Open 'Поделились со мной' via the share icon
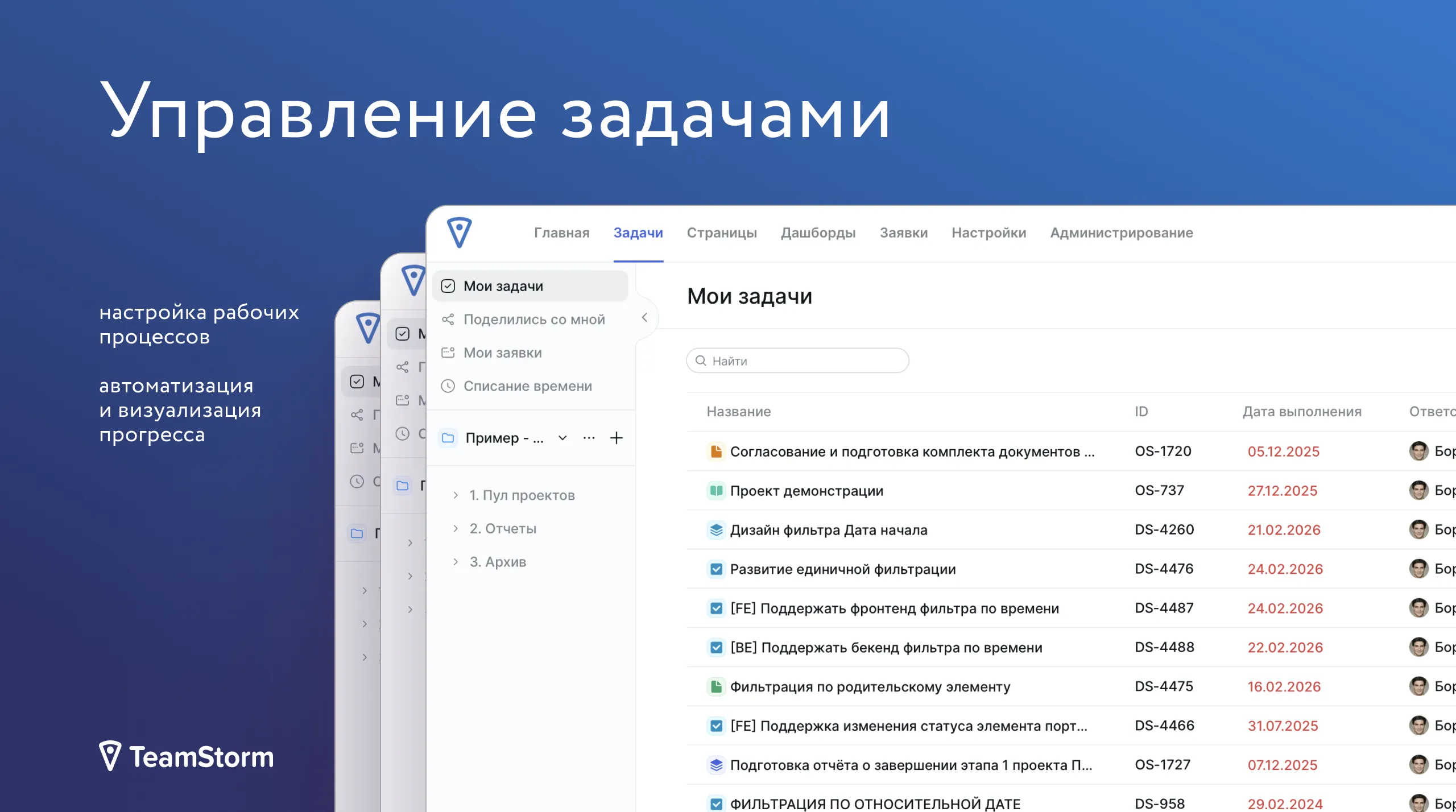The width and height of the screenshot is (1456, 812). [535, 319]
